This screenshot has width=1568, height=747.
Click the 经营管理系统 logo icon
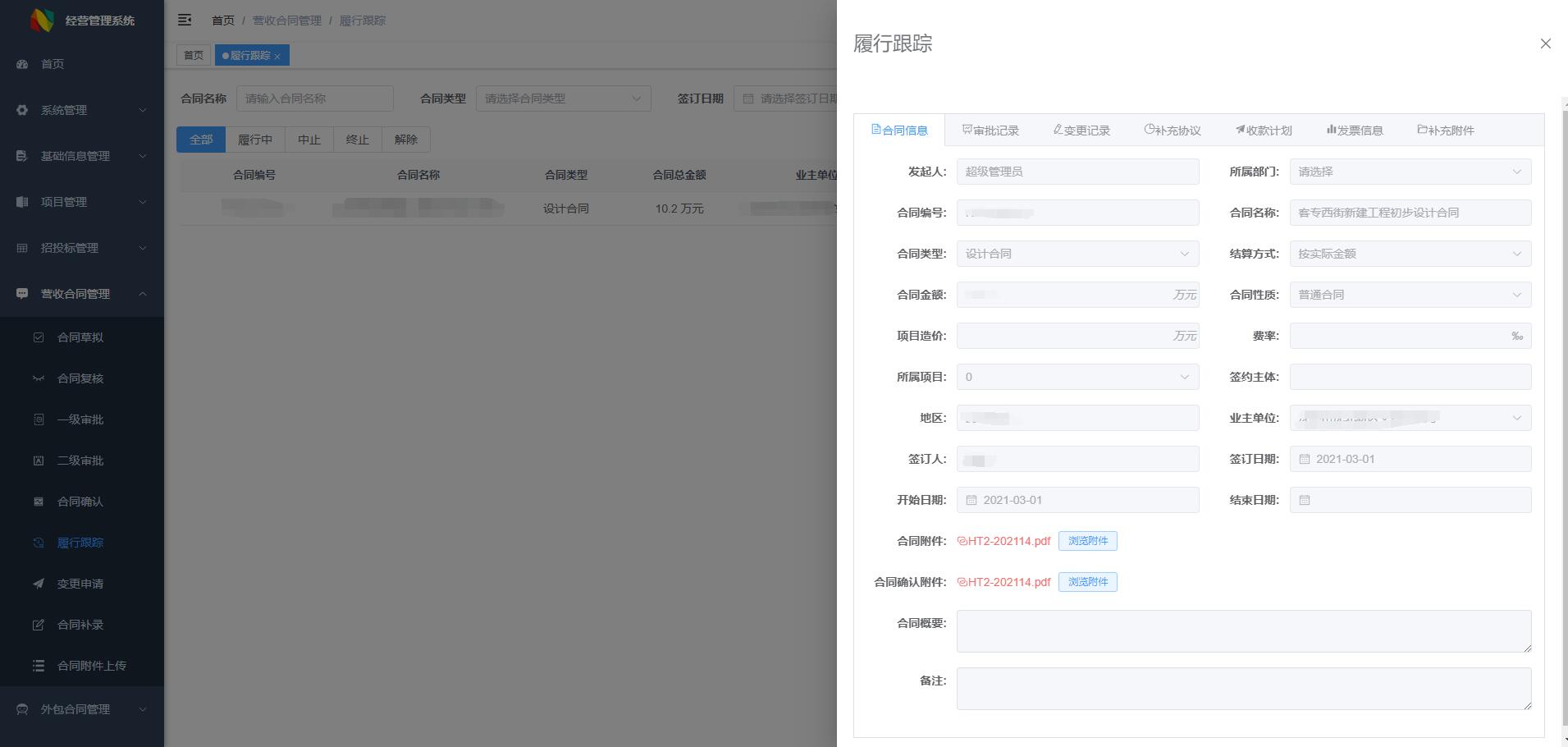click(41, 20)
